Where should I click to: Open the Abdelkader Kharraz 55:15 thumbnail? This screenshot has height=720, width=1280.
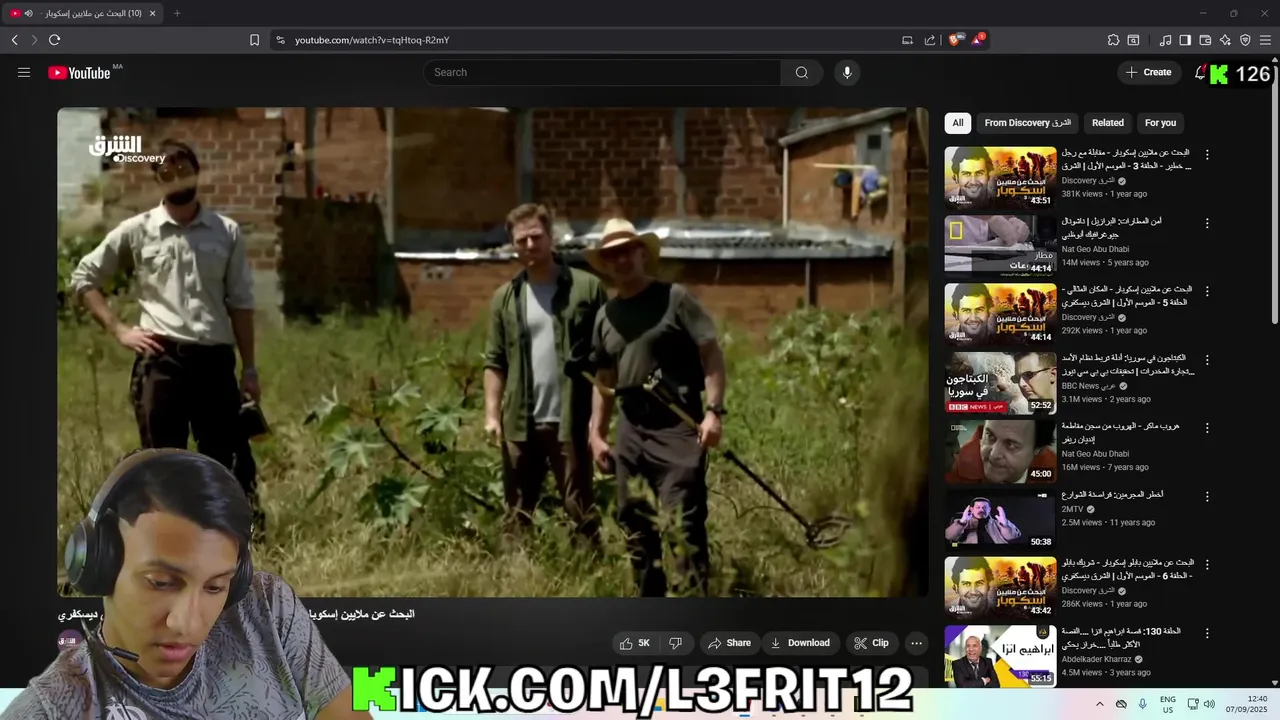pos(1000,656)
